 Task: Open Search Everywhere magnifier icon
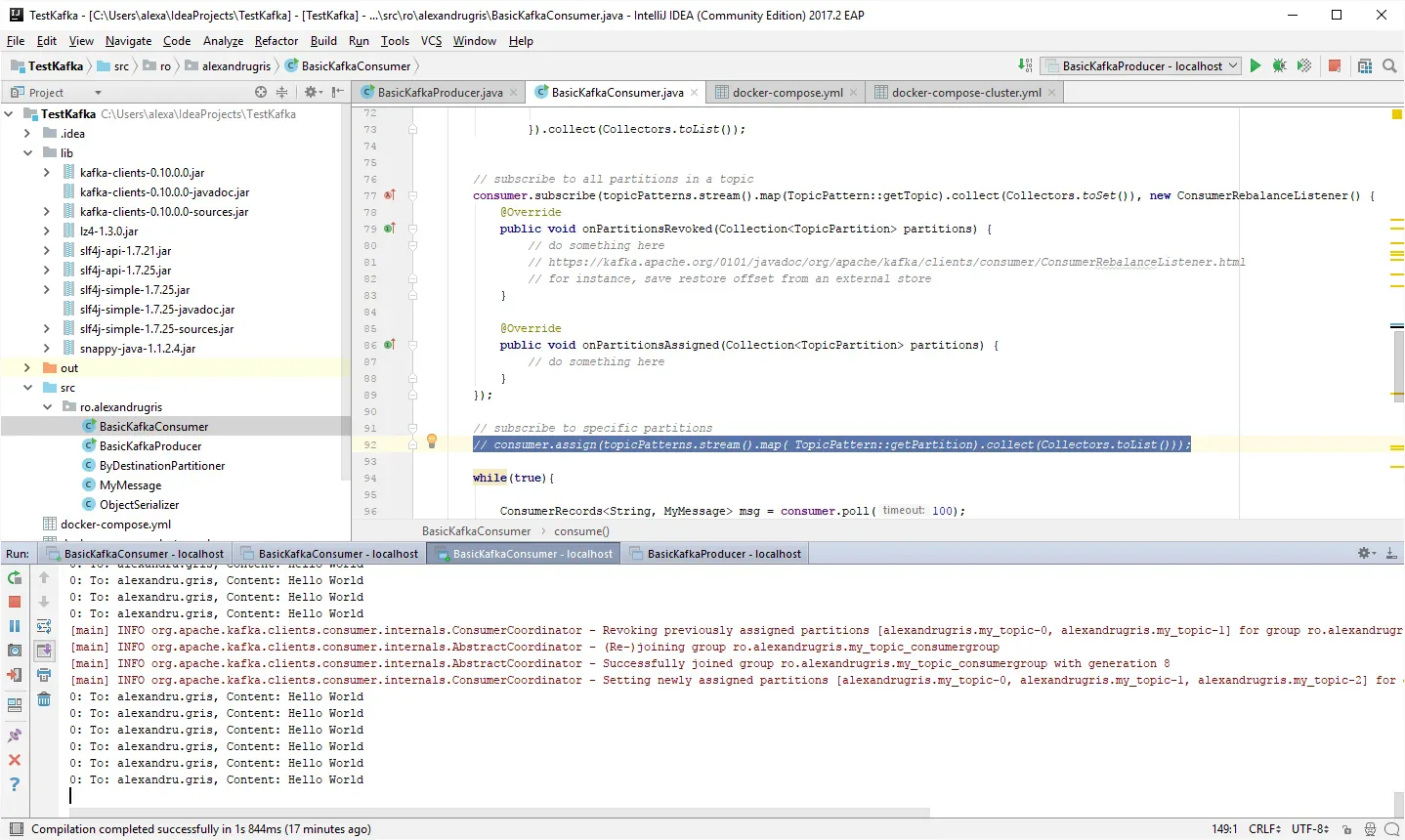click(x=1389, y=65)
